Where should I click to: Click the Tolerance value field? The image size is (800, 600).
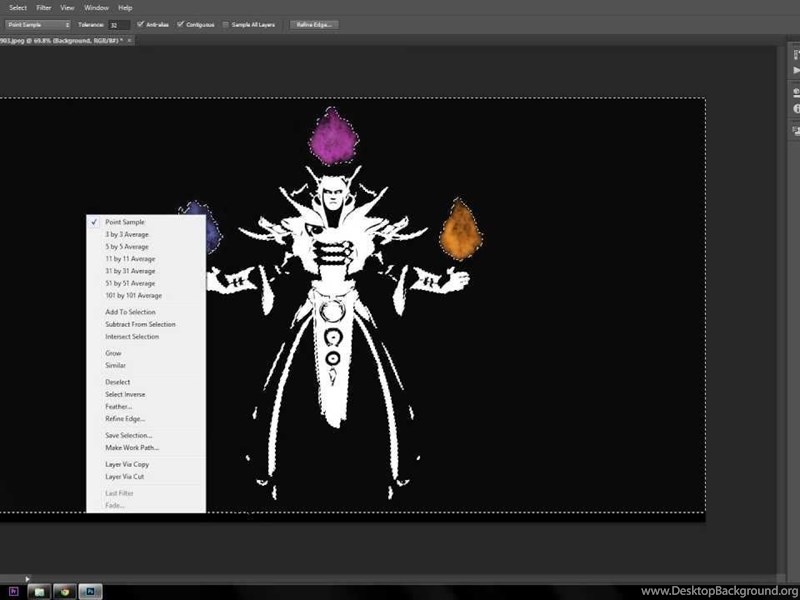(119, 24)
